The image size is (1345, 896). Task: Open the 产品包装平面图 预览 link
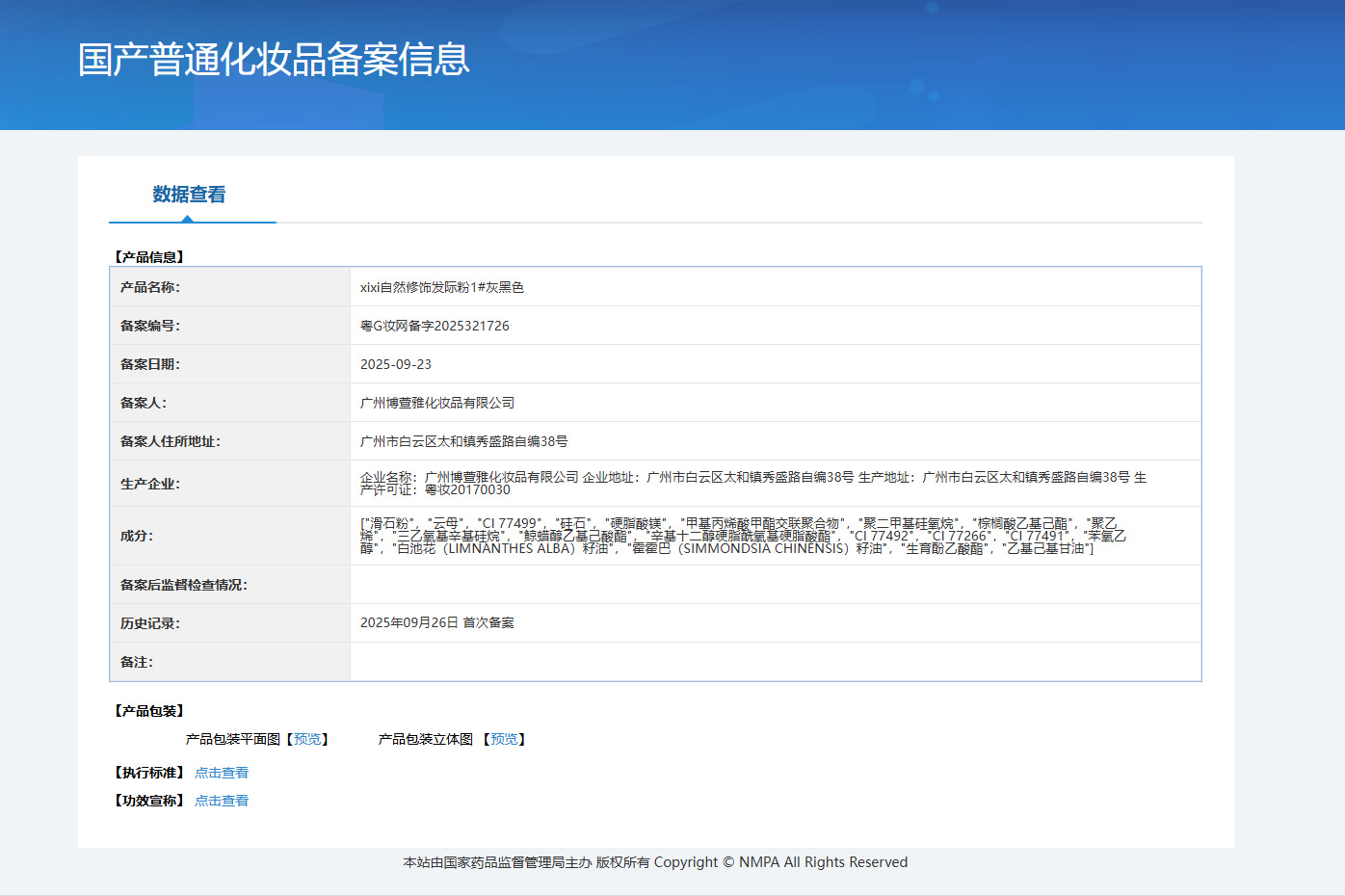coord(307,739)
